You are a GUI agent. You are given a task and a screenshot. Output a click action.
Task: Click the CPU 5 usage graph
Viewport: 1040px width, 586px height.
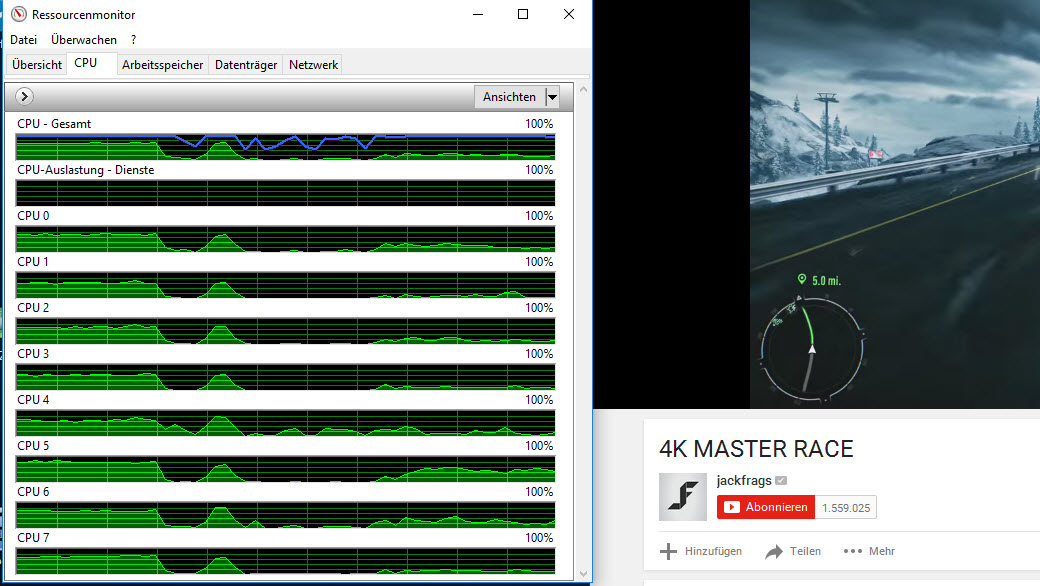[x=285, y=469]
